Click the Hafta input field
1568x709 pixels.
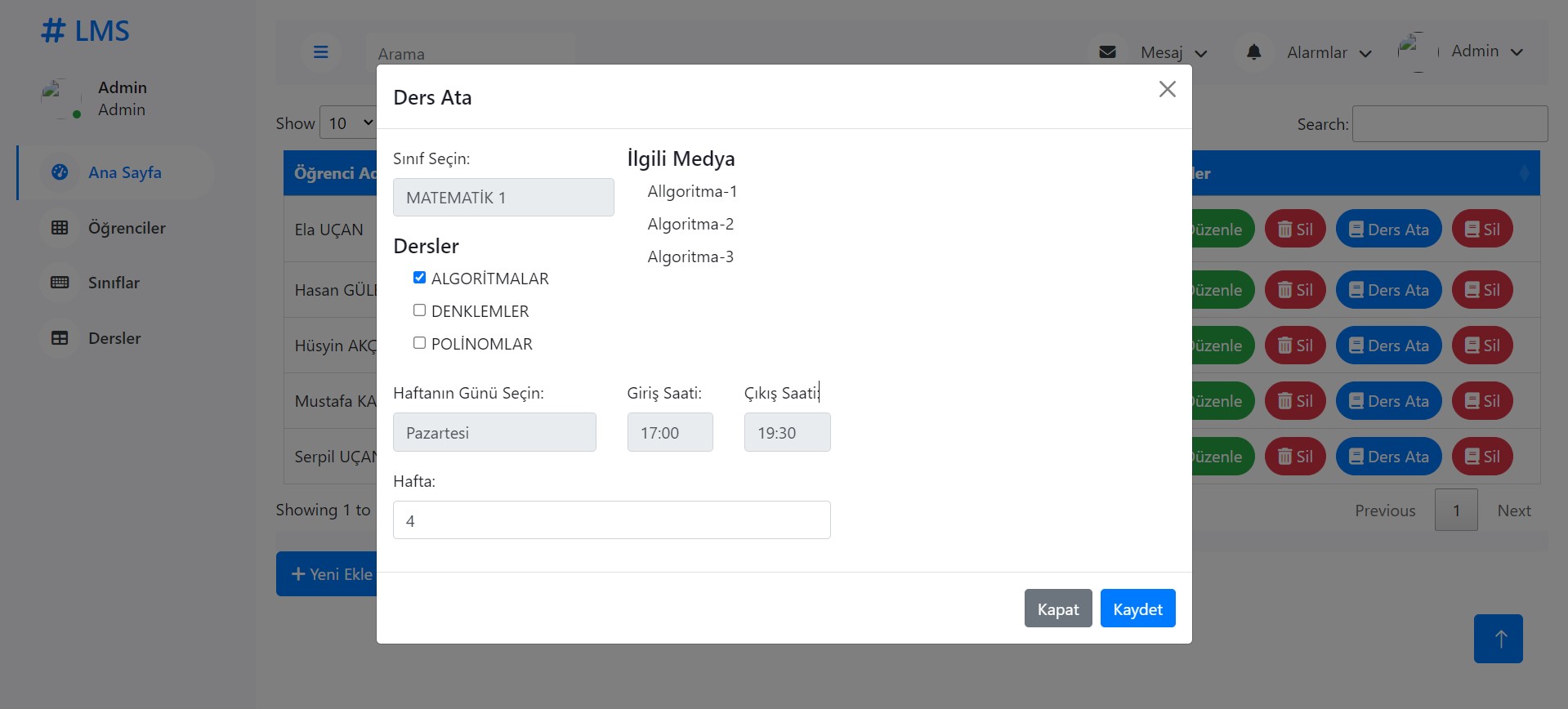point(611,520)
